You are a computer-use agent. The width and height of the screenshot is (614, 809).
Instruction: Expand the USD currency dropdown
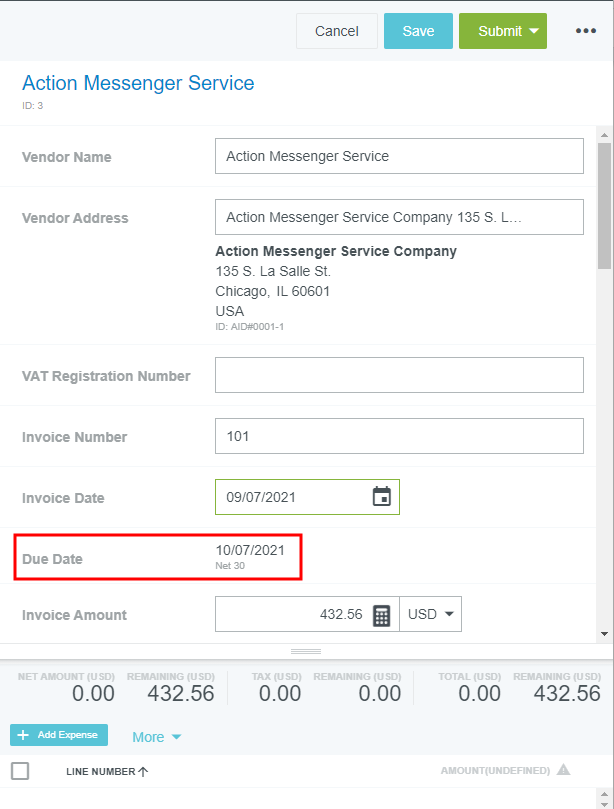click(431, 615)
